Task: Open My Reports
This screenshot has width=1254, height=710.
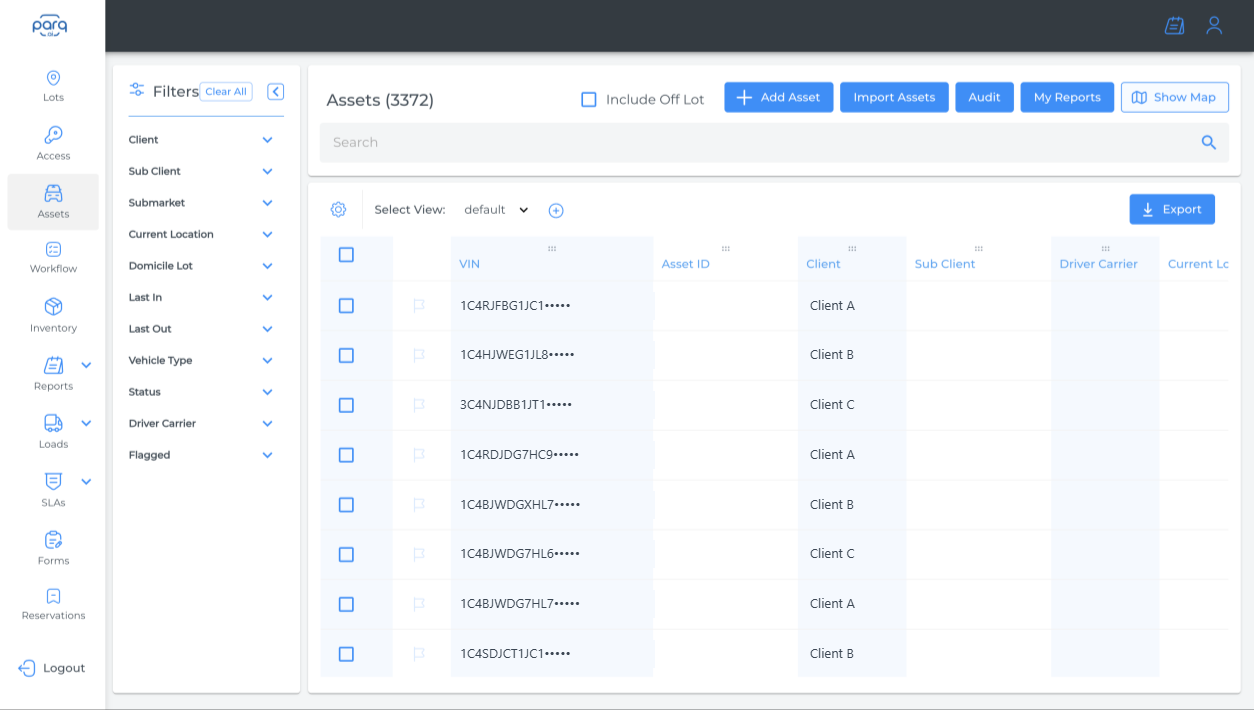Action: click(1067, 97)
